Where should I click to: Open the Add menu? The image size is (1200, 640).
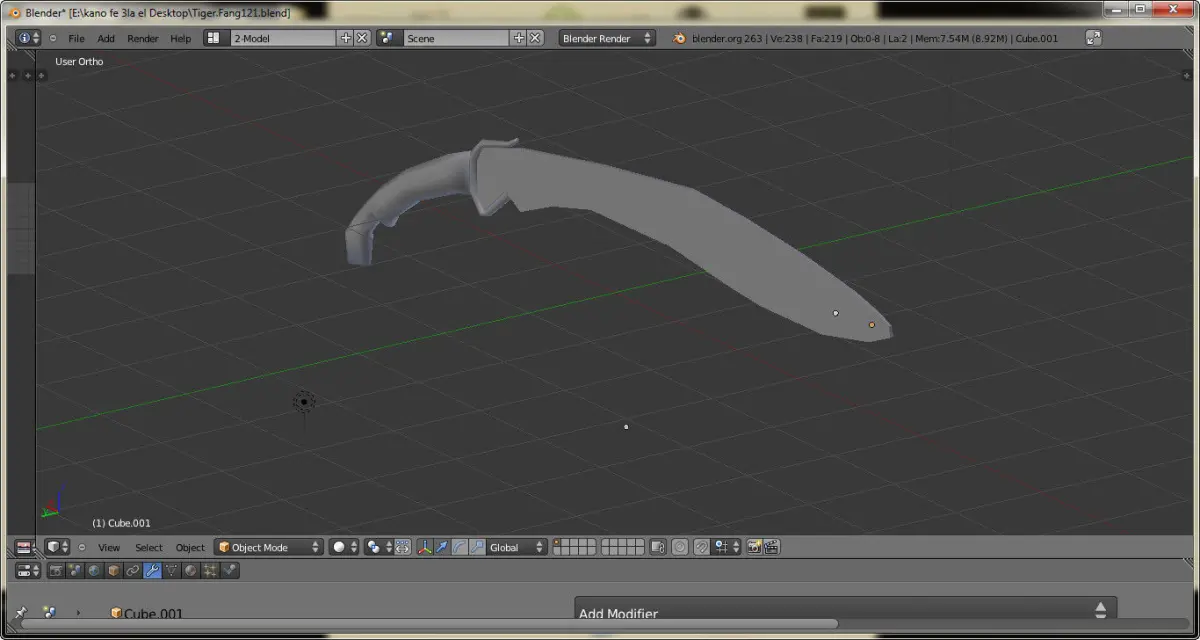coord(106,38)
